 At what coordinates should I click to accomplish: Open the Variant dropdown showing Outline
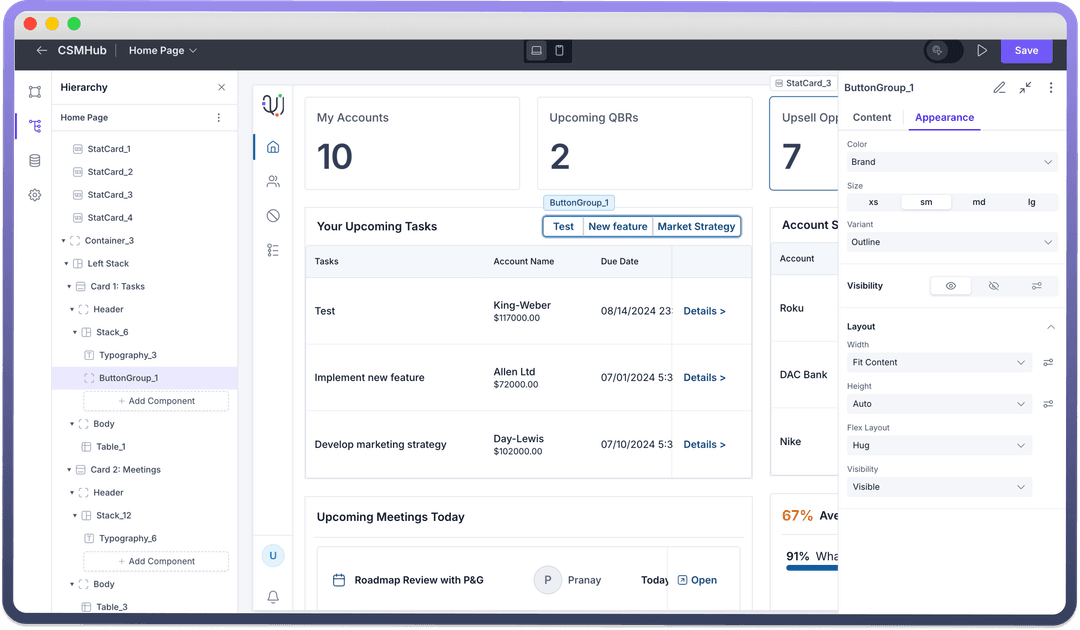click(952, 242)
